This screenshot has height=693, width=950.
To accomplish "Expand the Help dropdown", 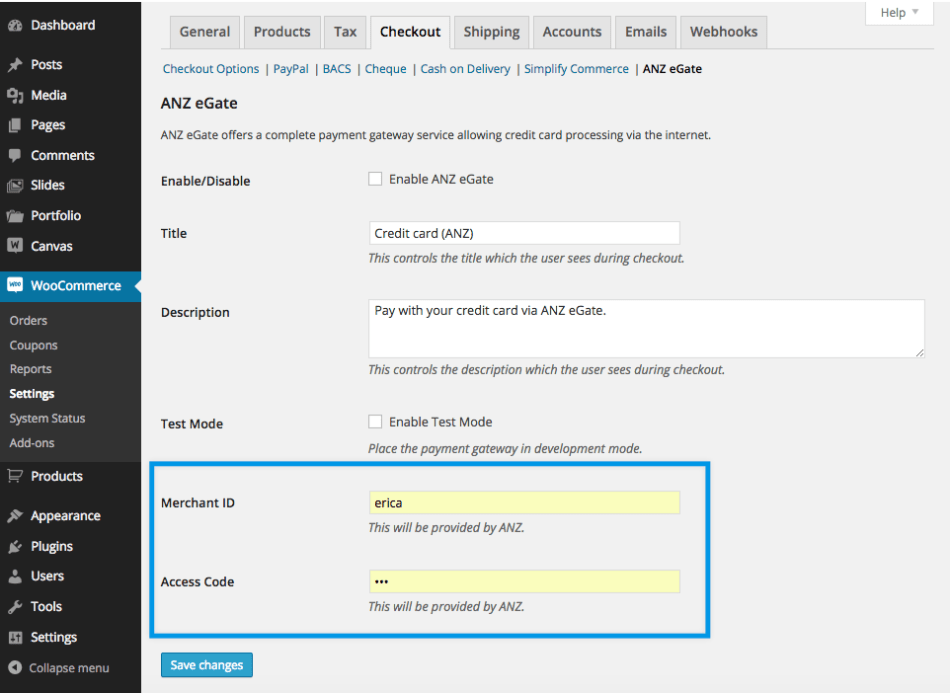I will [x=900, y=13].
